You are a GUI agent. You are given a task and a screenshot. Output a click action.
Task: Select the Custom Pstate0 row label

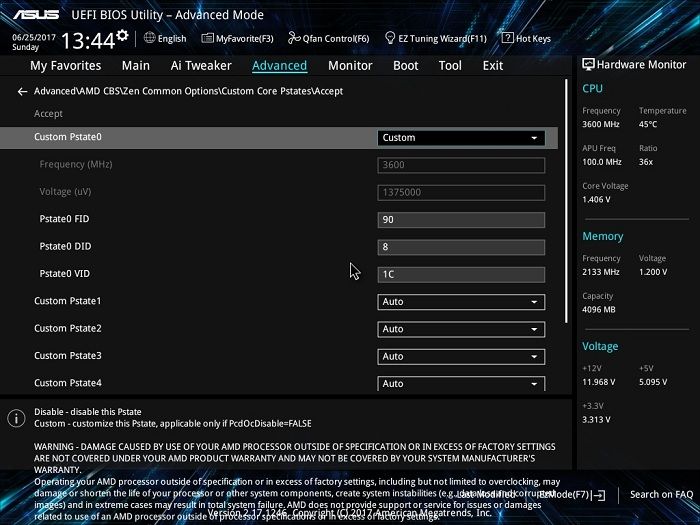tap(68, 137)
